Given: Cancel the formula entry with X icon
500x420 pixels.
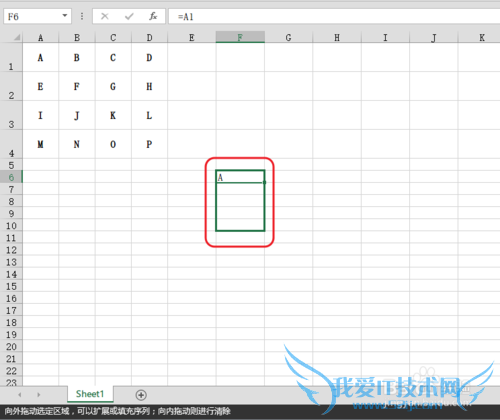Looking at the screenshot, I should (105, 16).
